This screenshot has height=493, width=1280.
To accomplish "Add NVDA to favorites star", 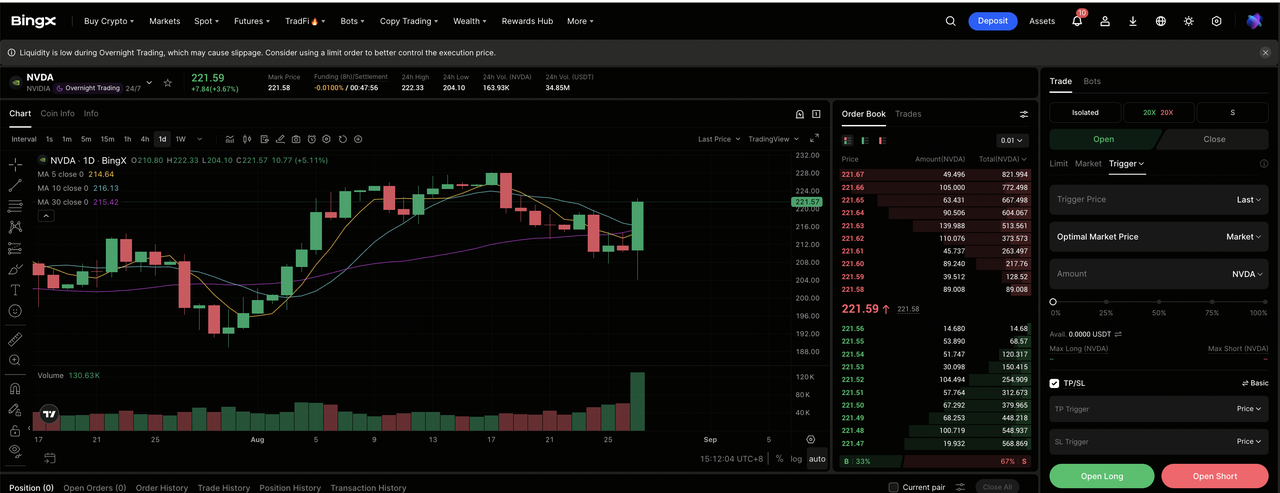I will [x=168, y=83].
